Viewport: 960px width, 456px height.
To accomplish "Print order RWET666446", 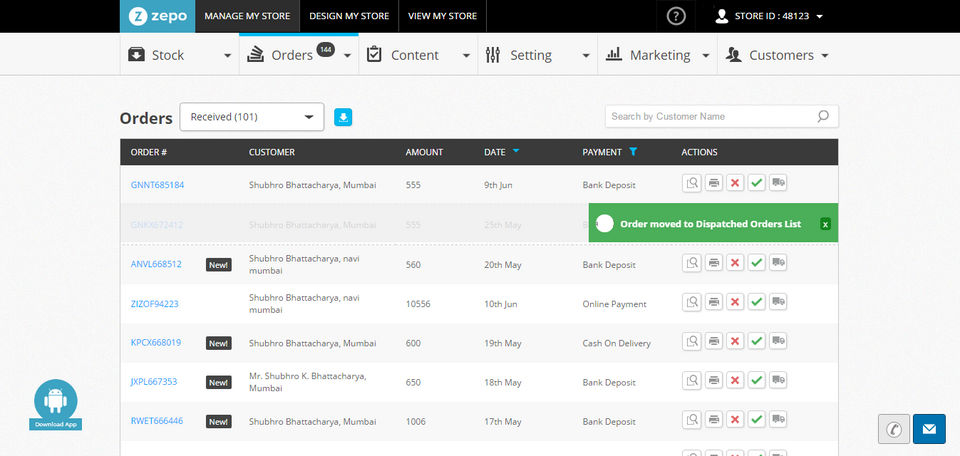I will click(x=714, y=420).
